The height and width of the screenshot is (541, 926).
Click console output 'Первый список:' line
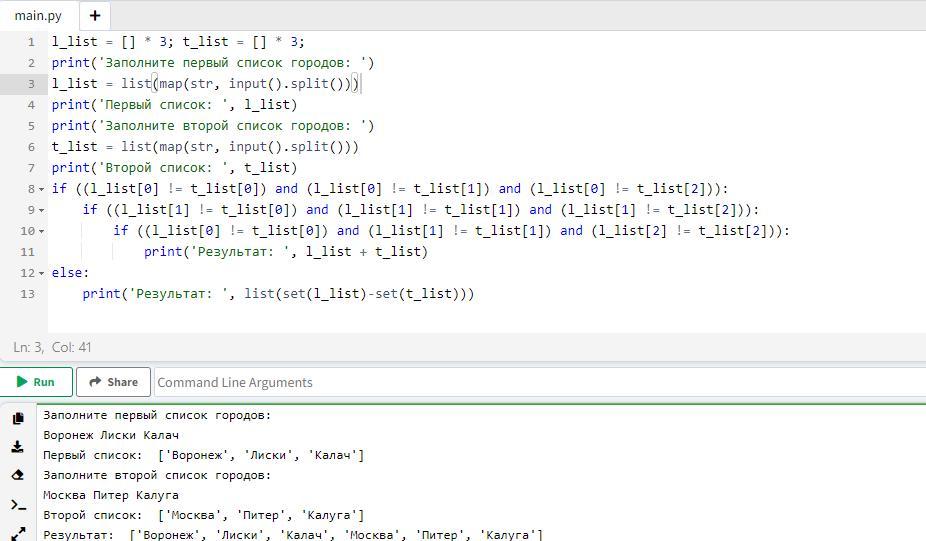pos(203,455)
